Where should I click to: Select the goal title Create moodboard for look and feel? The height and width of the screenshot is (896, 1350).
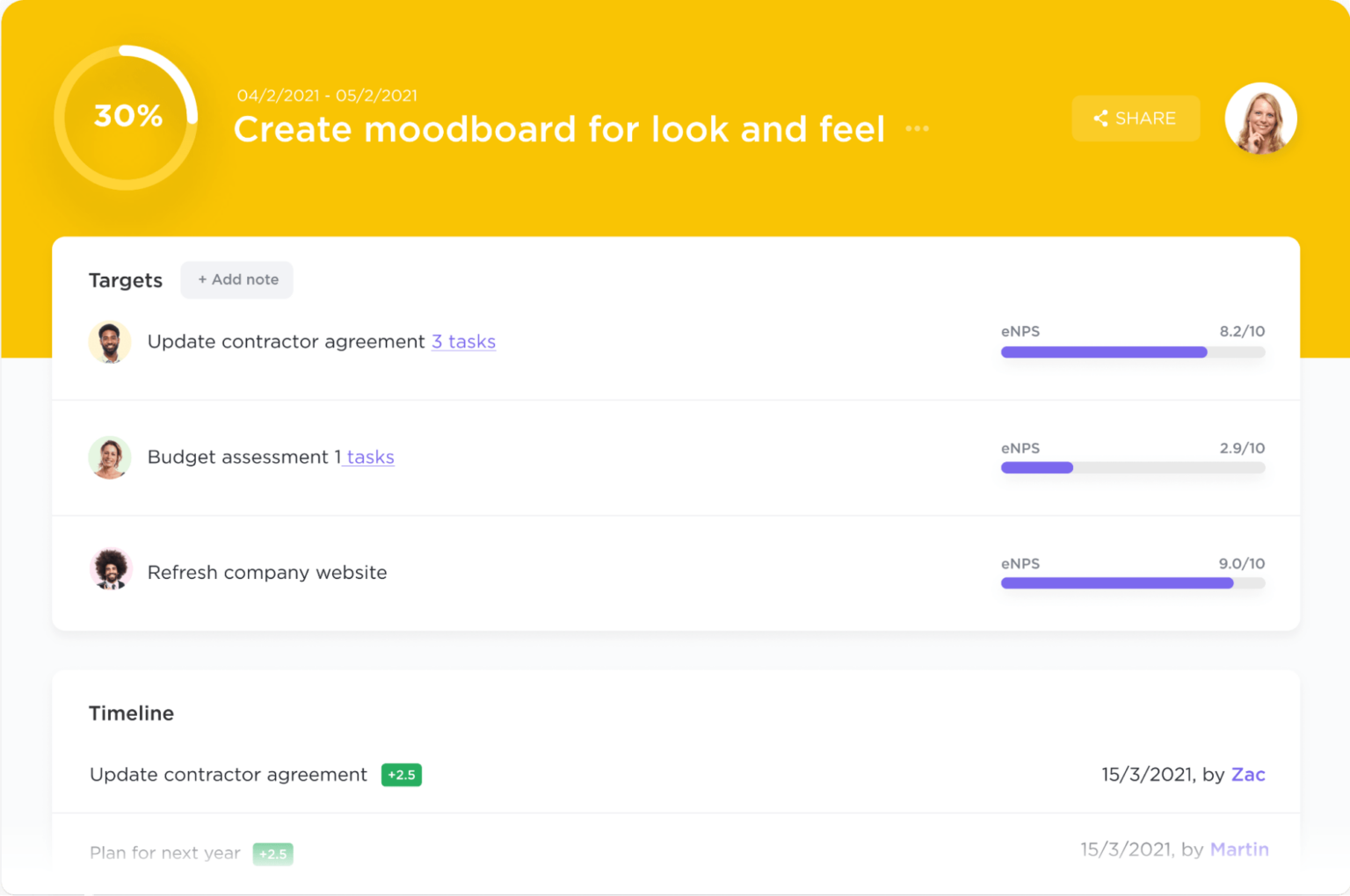(559, 129)
